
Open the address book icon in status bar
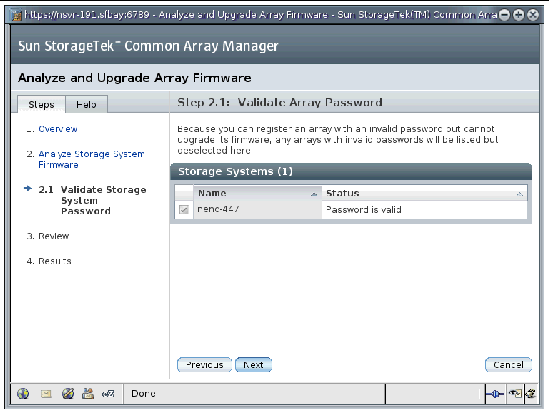coord(88,394)
